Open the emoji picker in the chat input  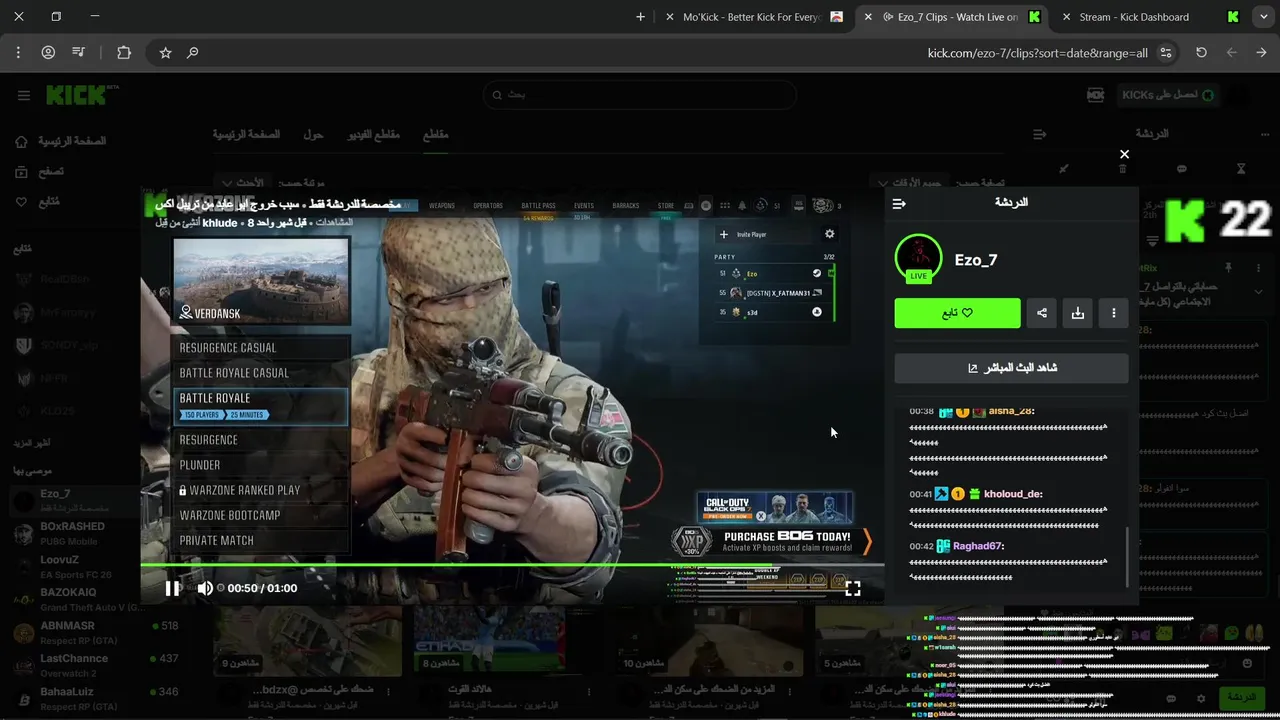pyautogui.click(x=1247, y=663)
